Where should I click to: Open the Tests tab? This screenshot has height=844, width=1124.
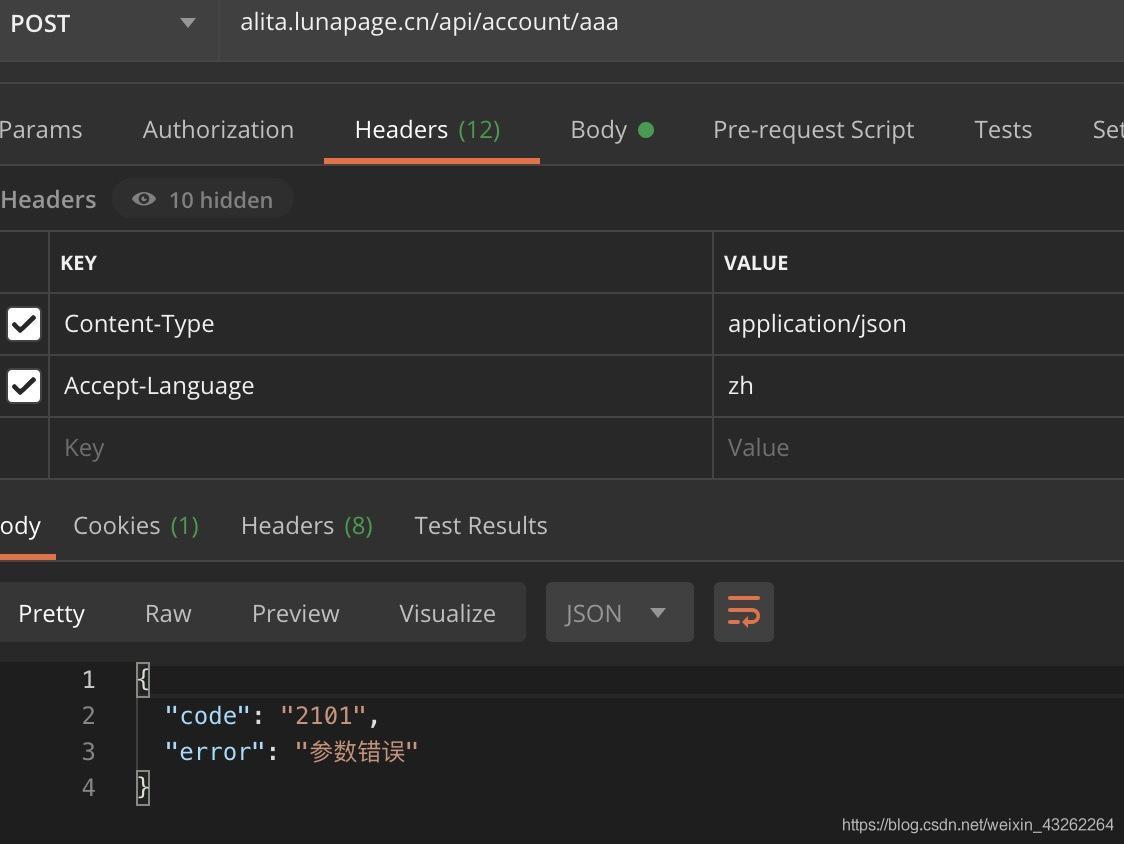(x=1003, y=130)
